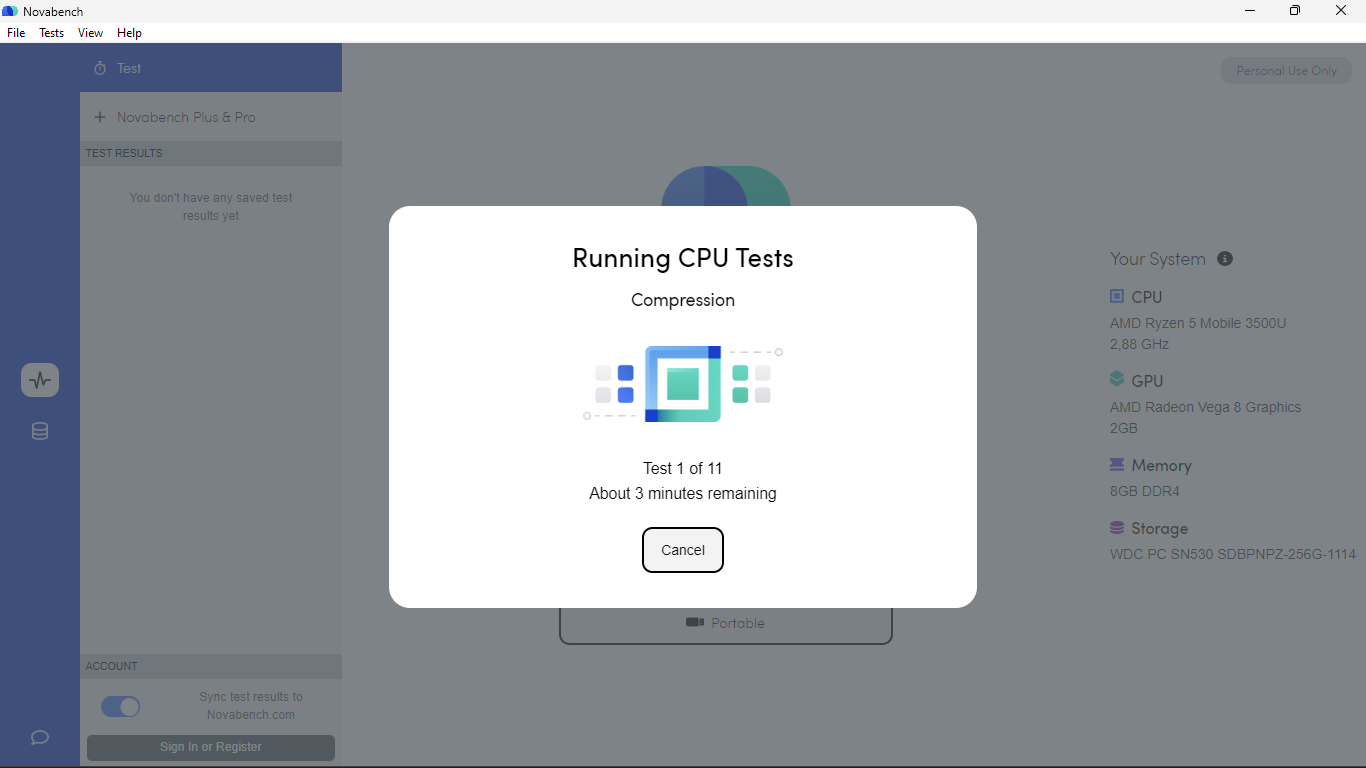Viewport: 1366px width, 768px height.
Task: Open the Help menu
Action: coord(129,33)
